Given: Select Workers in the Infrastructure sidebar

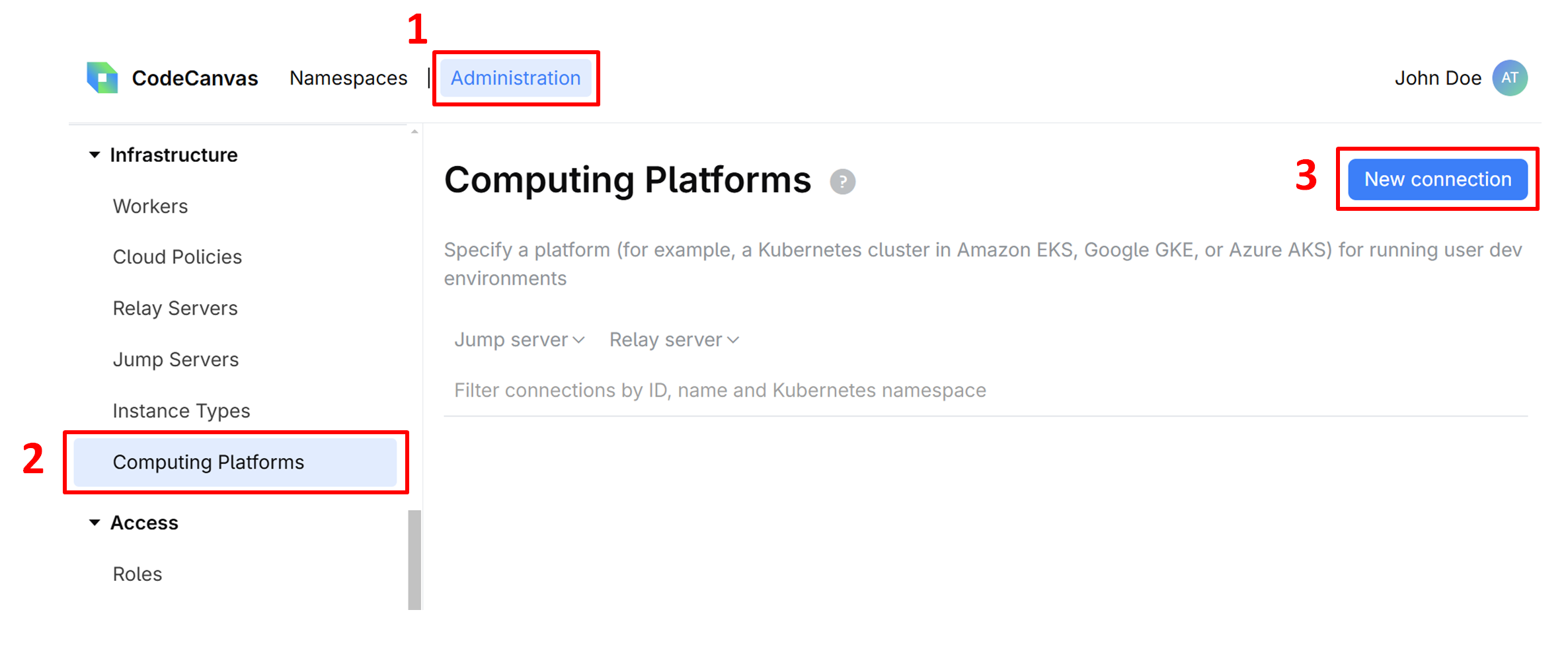Looking at the screenshot, I should pos(150,206).
